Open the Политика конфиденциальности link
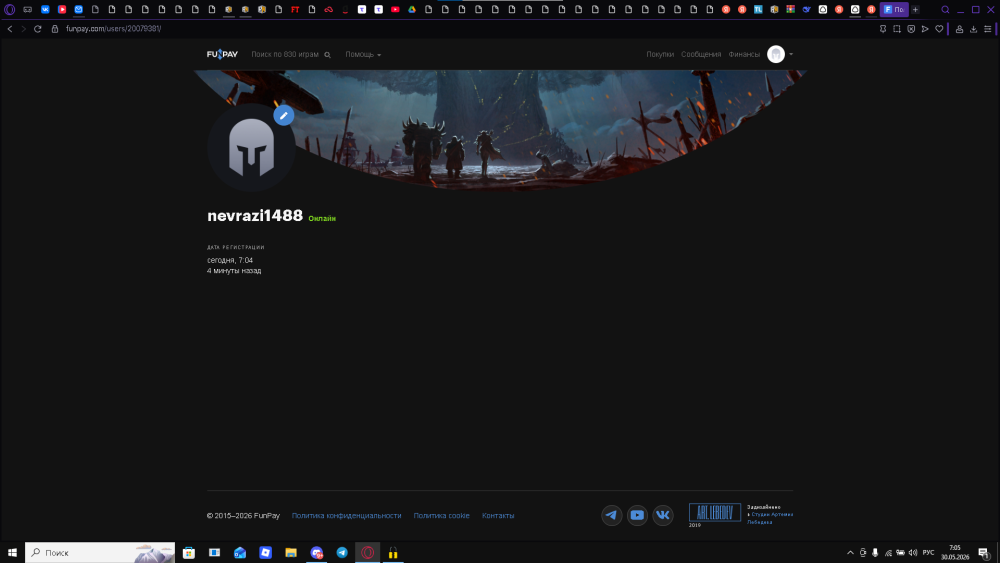 click(x=346, y=515)
